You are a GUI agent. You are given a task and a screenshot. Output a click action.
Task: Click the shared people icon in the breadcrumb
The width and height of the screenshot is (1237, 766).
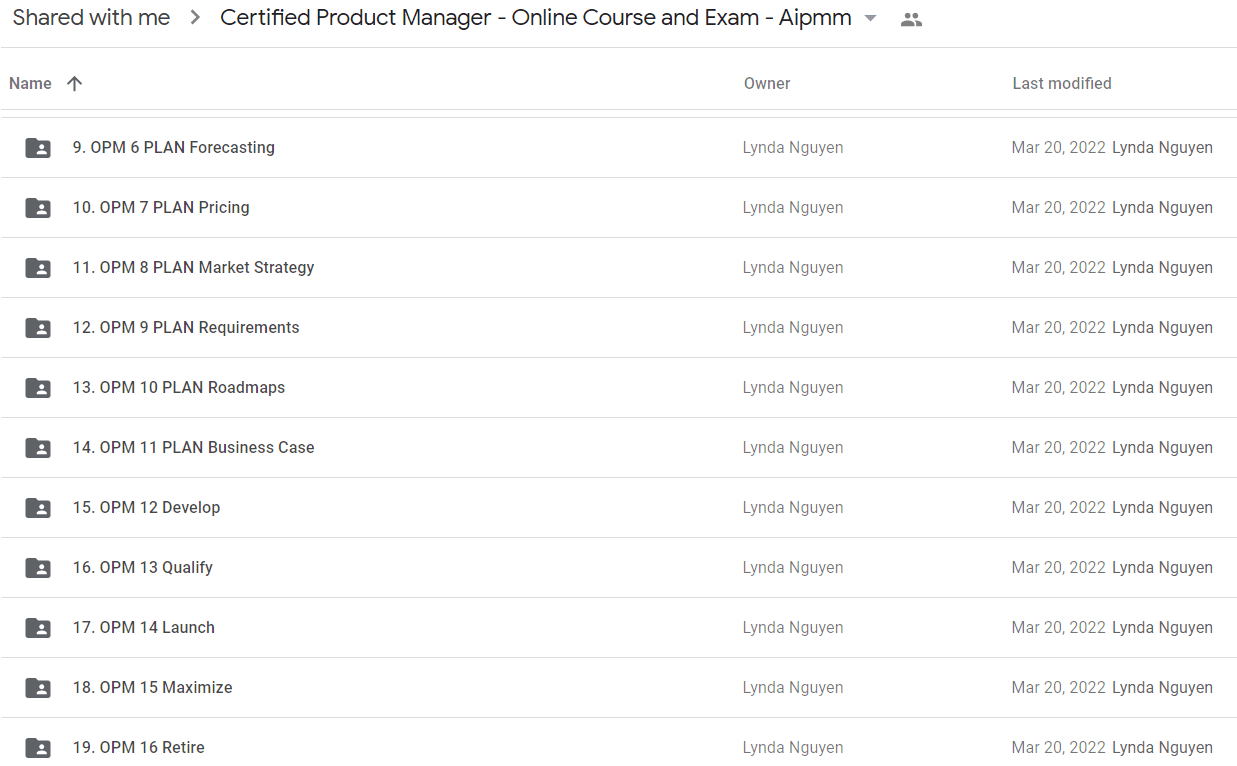point(911,19)
